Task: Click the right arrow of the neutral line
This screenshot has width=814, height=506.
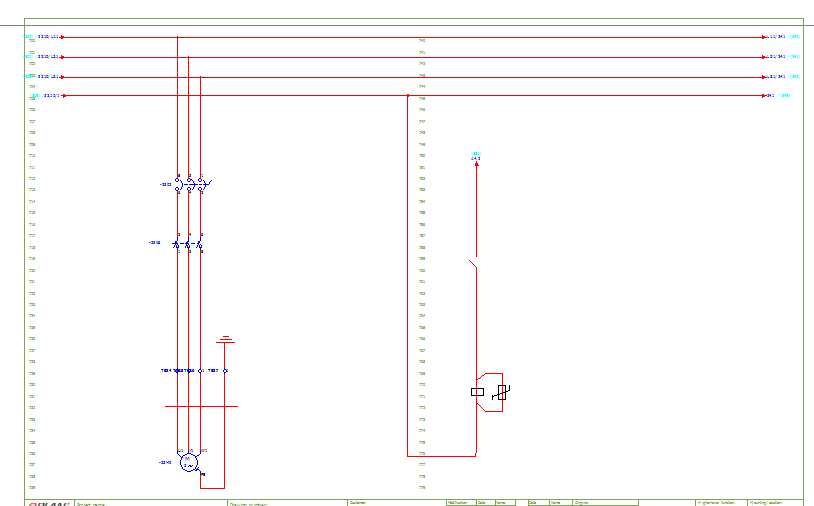Action: point(764,95)
